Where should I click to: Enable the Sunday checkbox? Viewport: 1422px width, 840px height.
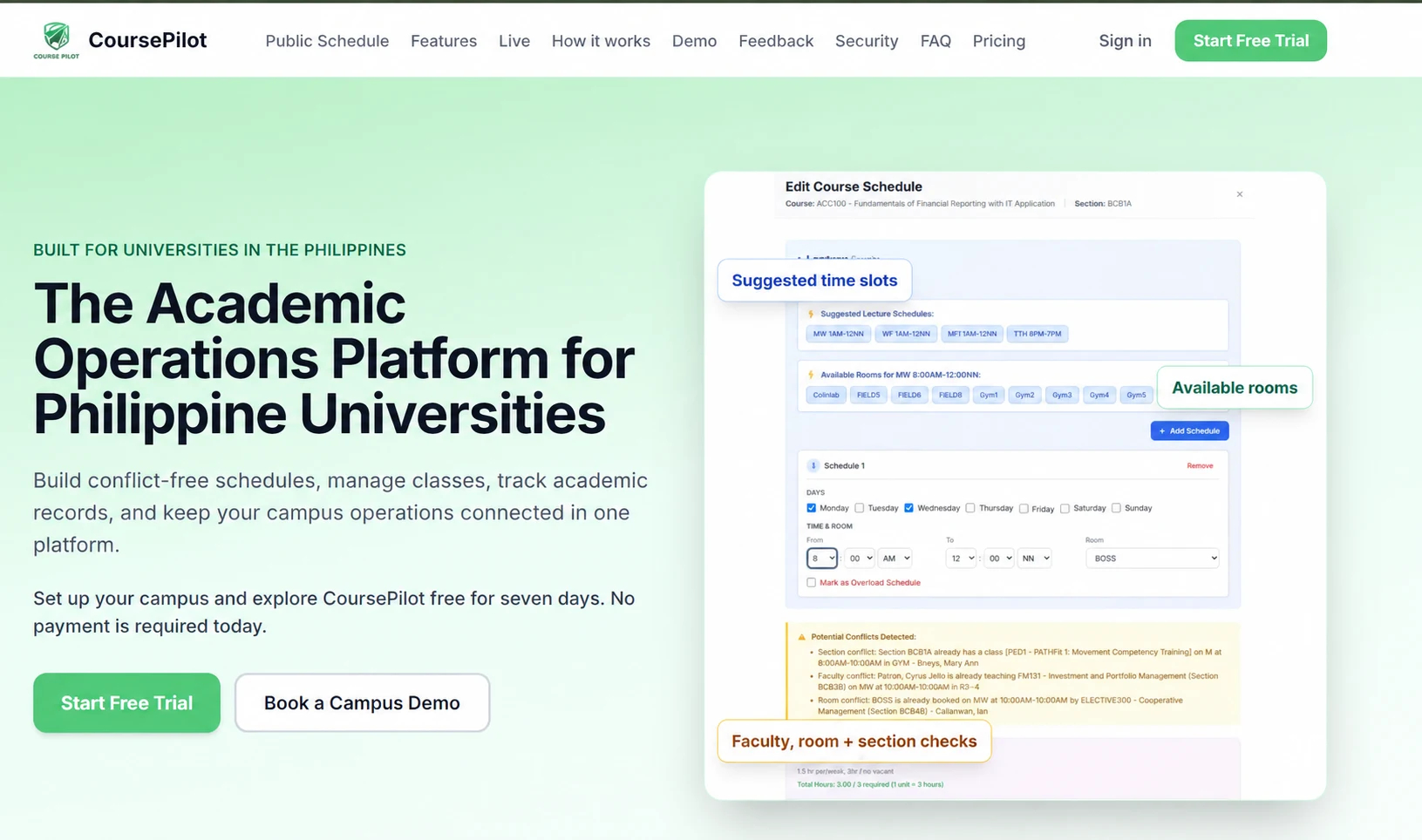pyautogui.click(x=1116, y=508)
